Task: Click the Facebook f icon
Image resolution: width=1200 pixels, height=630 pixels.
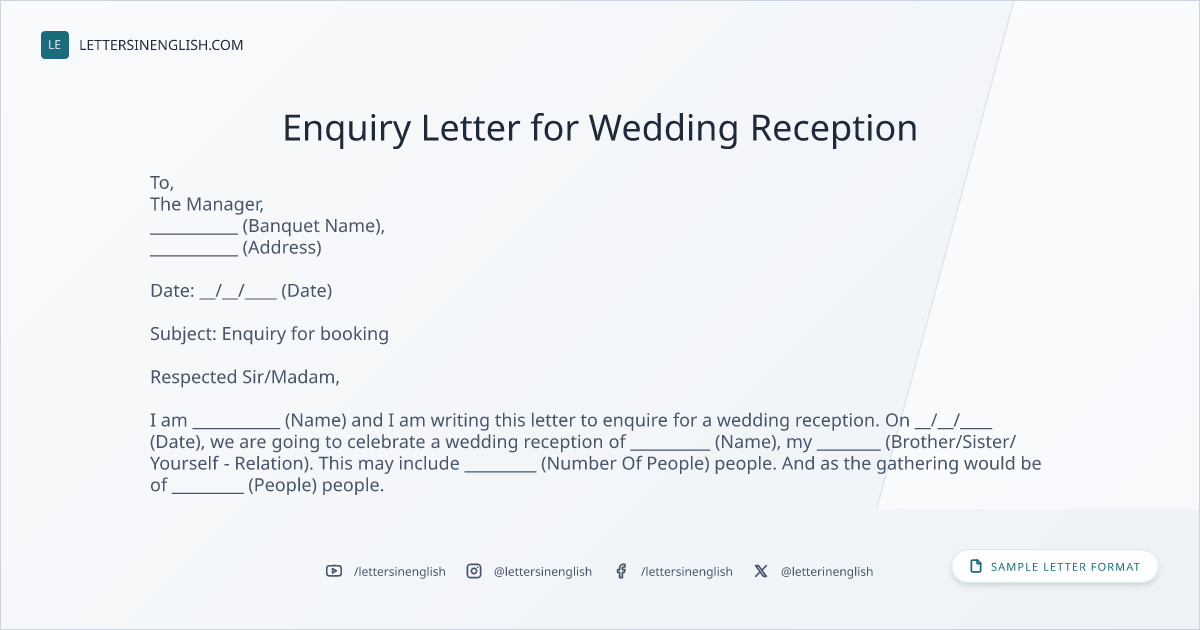Action: pos(621,571)
